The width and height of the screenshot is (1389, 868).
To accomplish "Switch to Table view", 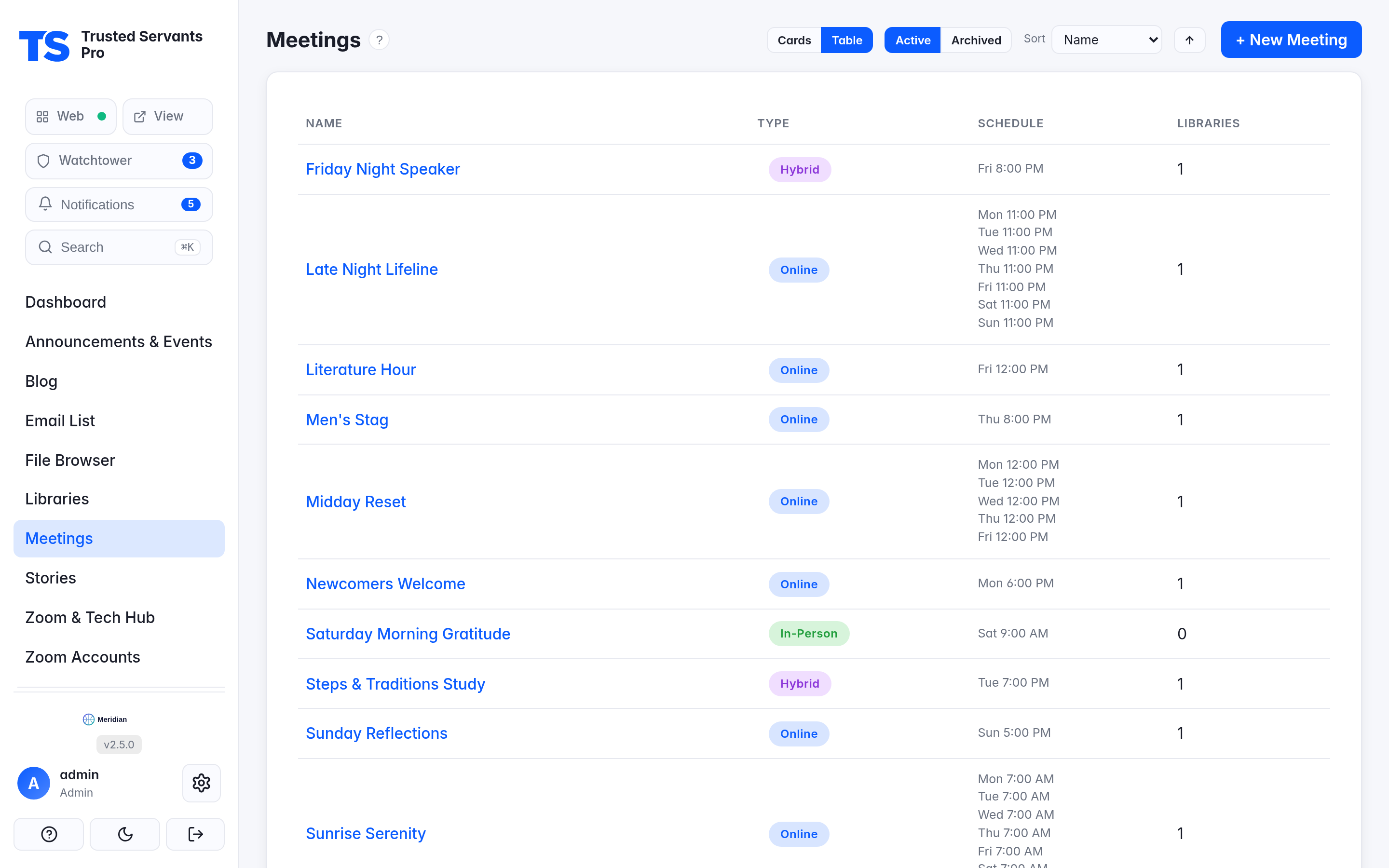I will [x=846, y=40].
